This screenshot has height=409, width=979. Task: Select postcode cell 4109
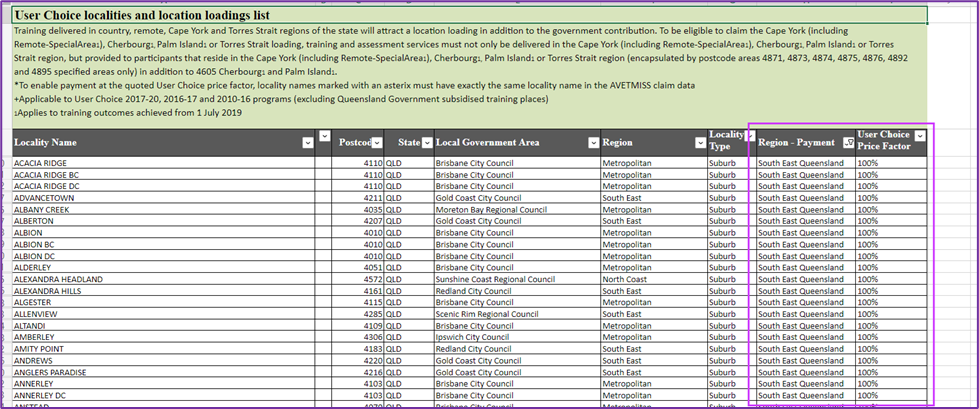tap(358, 325)
